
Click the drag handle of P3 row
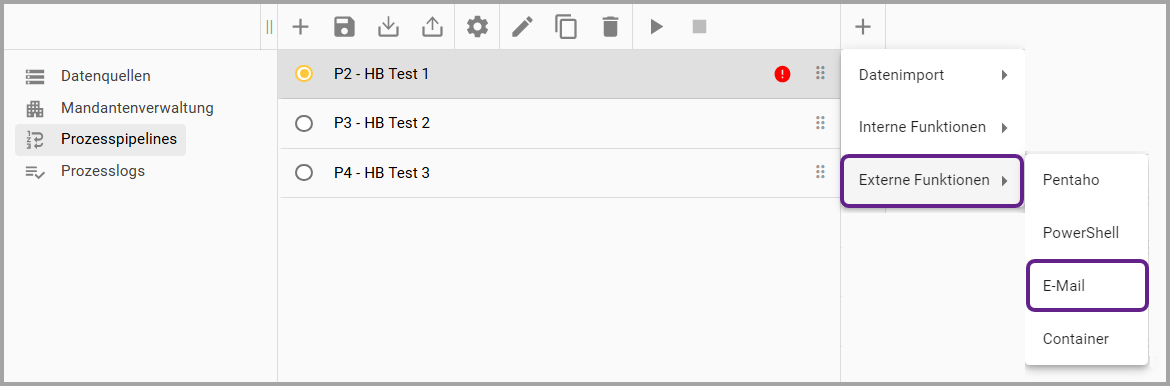point(820,123)
